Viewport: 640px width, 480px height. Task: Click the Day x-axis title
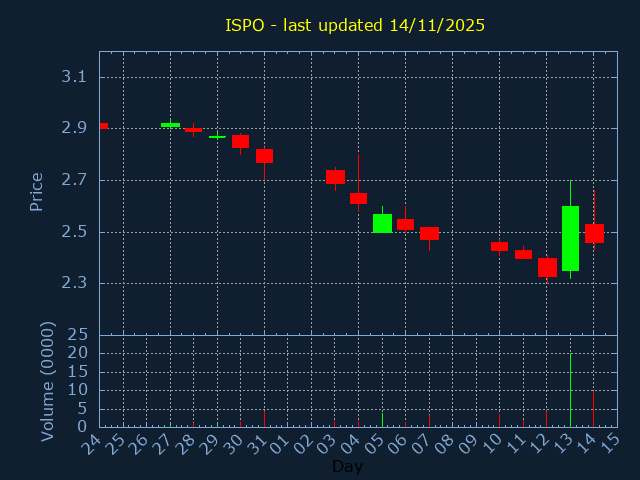347,466
